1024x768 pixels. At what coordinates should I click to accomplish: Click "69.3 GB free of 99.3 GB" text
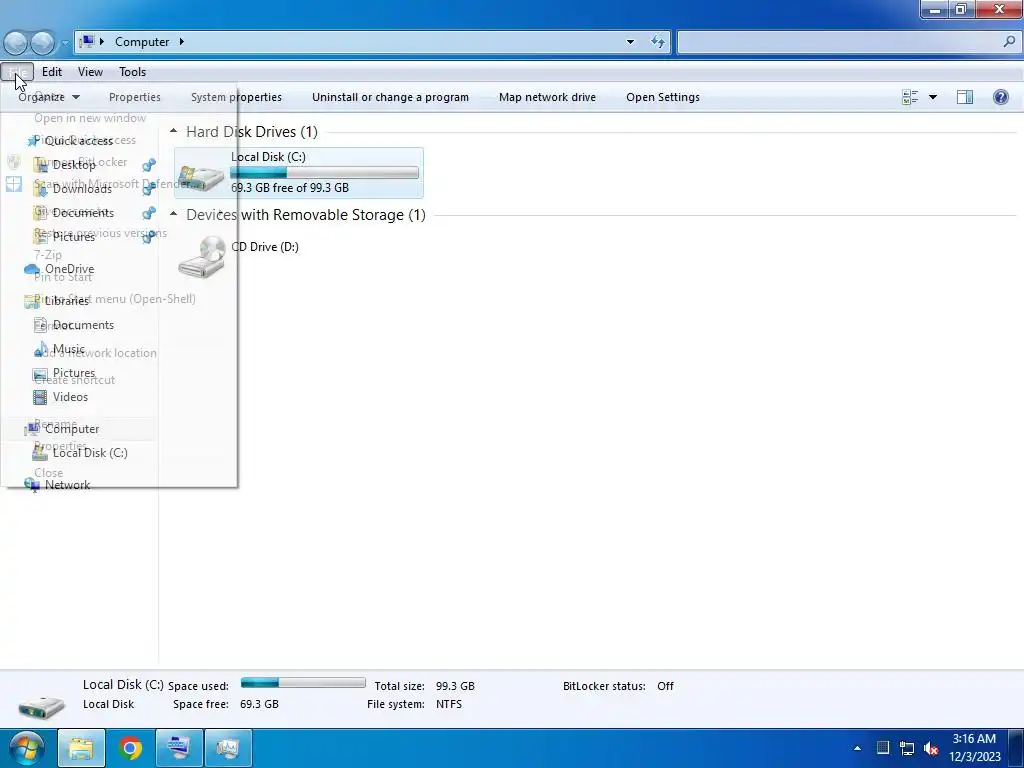coord(290,188)
